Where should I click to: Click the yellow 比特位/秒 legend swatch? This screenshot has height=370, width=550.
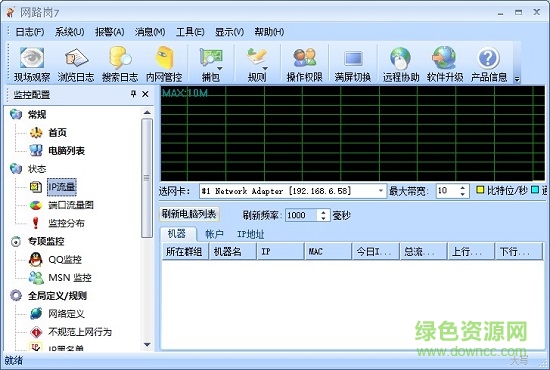[480, 190]
